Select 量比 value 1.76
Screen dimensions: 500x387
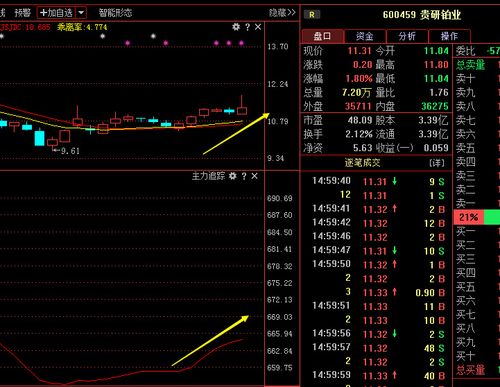(x=439, y=93)
